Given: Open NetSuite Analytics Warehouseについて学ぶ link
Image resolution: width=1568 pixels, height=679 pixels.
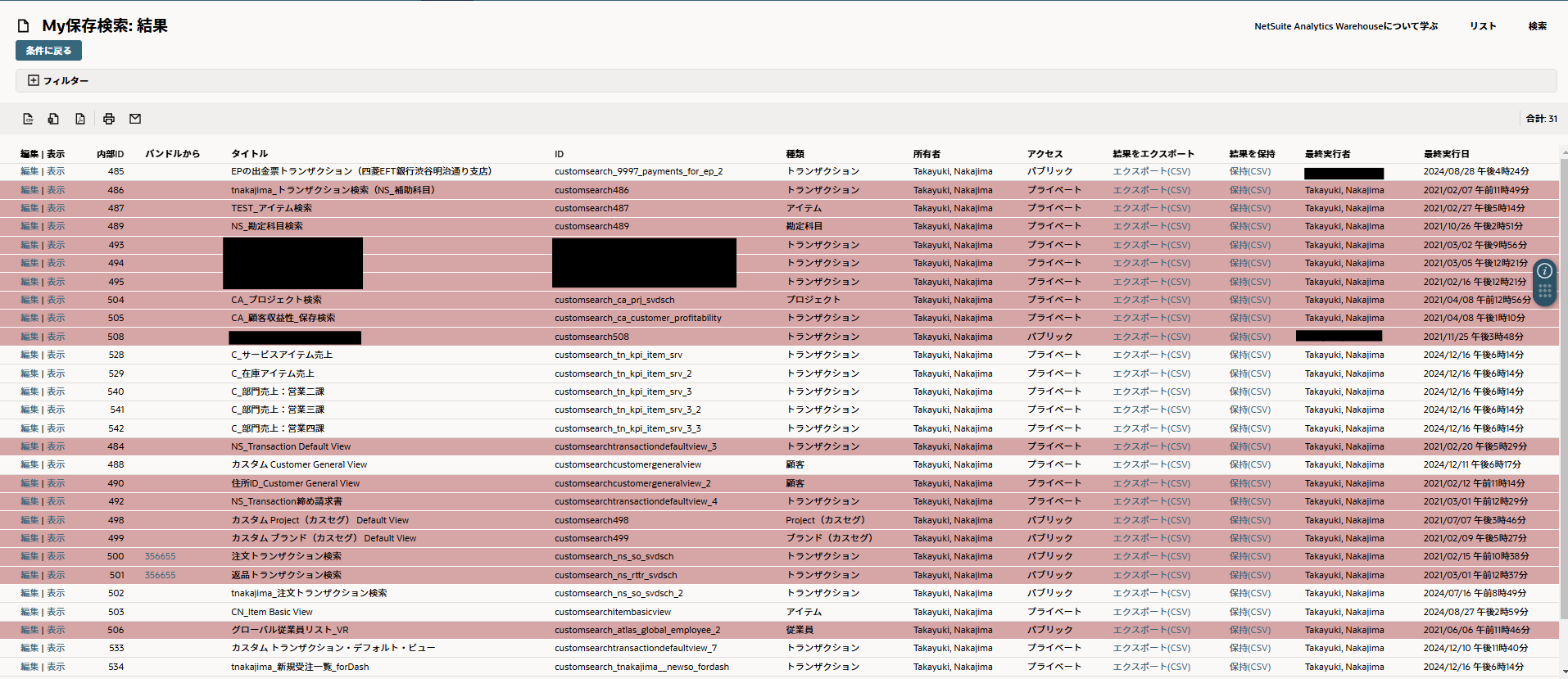Looking at the screenshot, I should pyautogui.click(x=1346, y=26).
